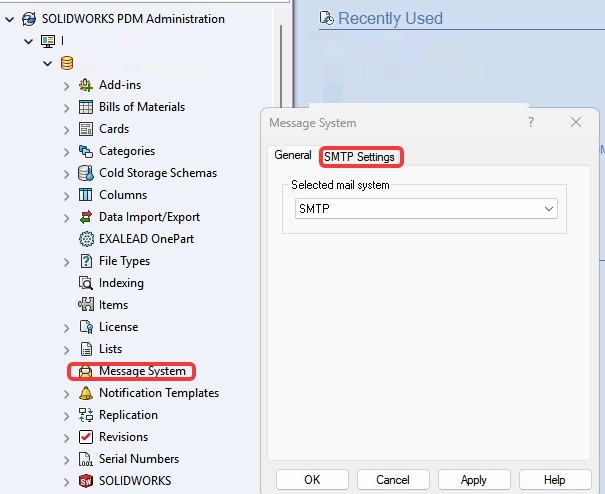Click the Serial Numbers icon
This screenshot has width=605, height=494.
pos(86,459)
